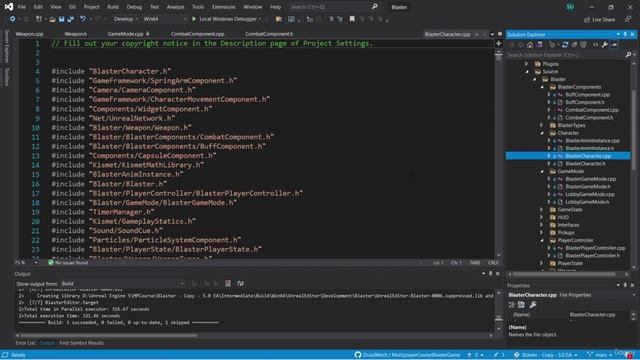Click the Alphabetical sort icon in Properties panel
The image size is (640, 360).
521,304
